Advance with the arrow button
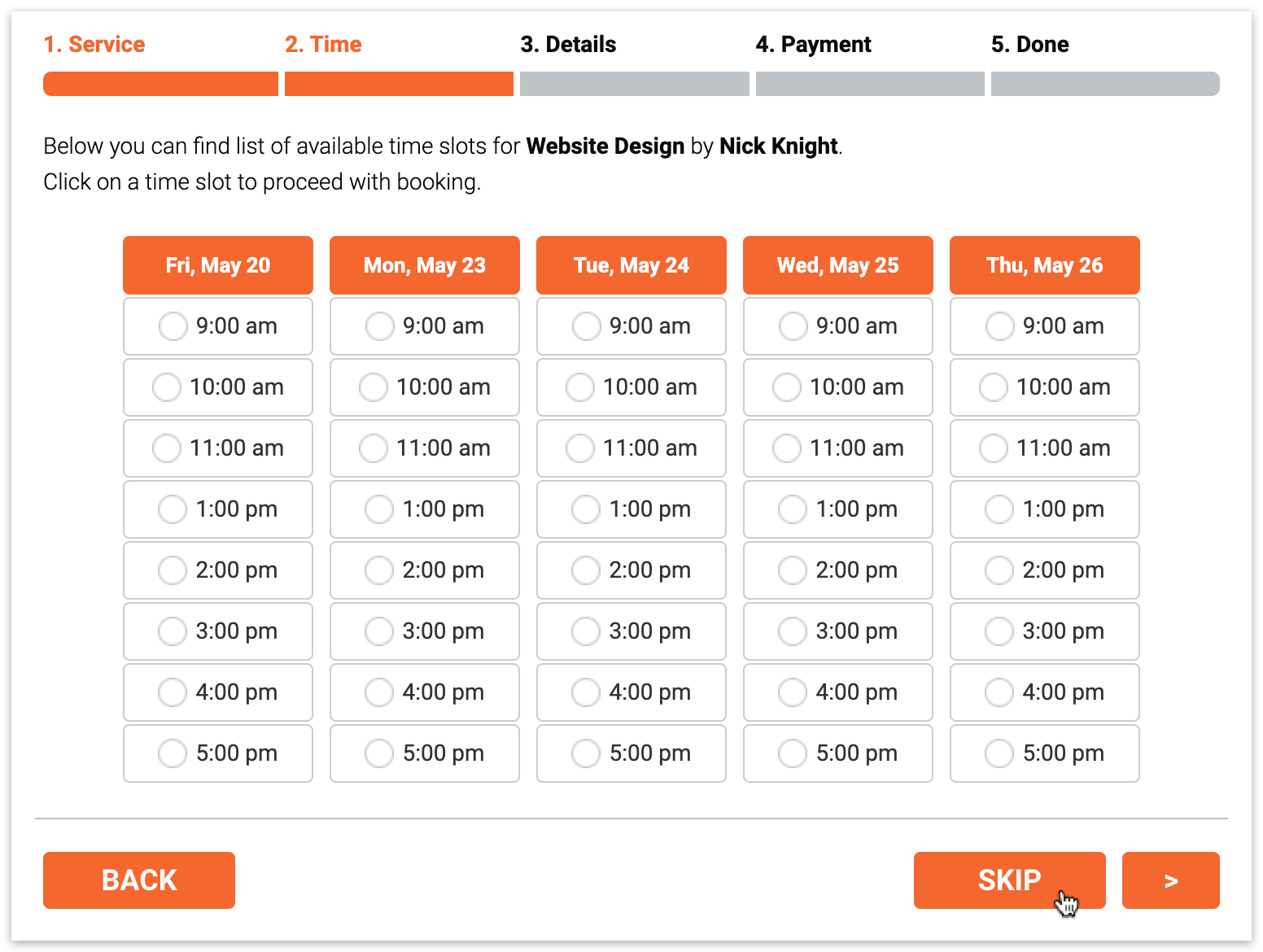Image resolution: width=1263 pixels, height=952 pixels. pyautogui.click(x=1170, y=880)
